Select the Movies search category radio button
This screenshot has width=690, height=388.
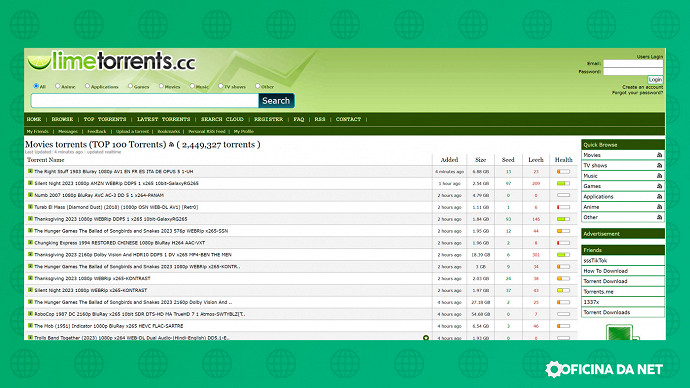coord(161,86)
